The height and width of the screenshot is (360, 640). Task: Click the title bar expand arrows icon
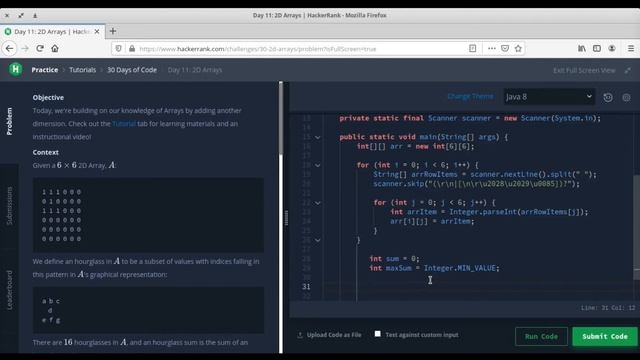click(x=21, y=16)
